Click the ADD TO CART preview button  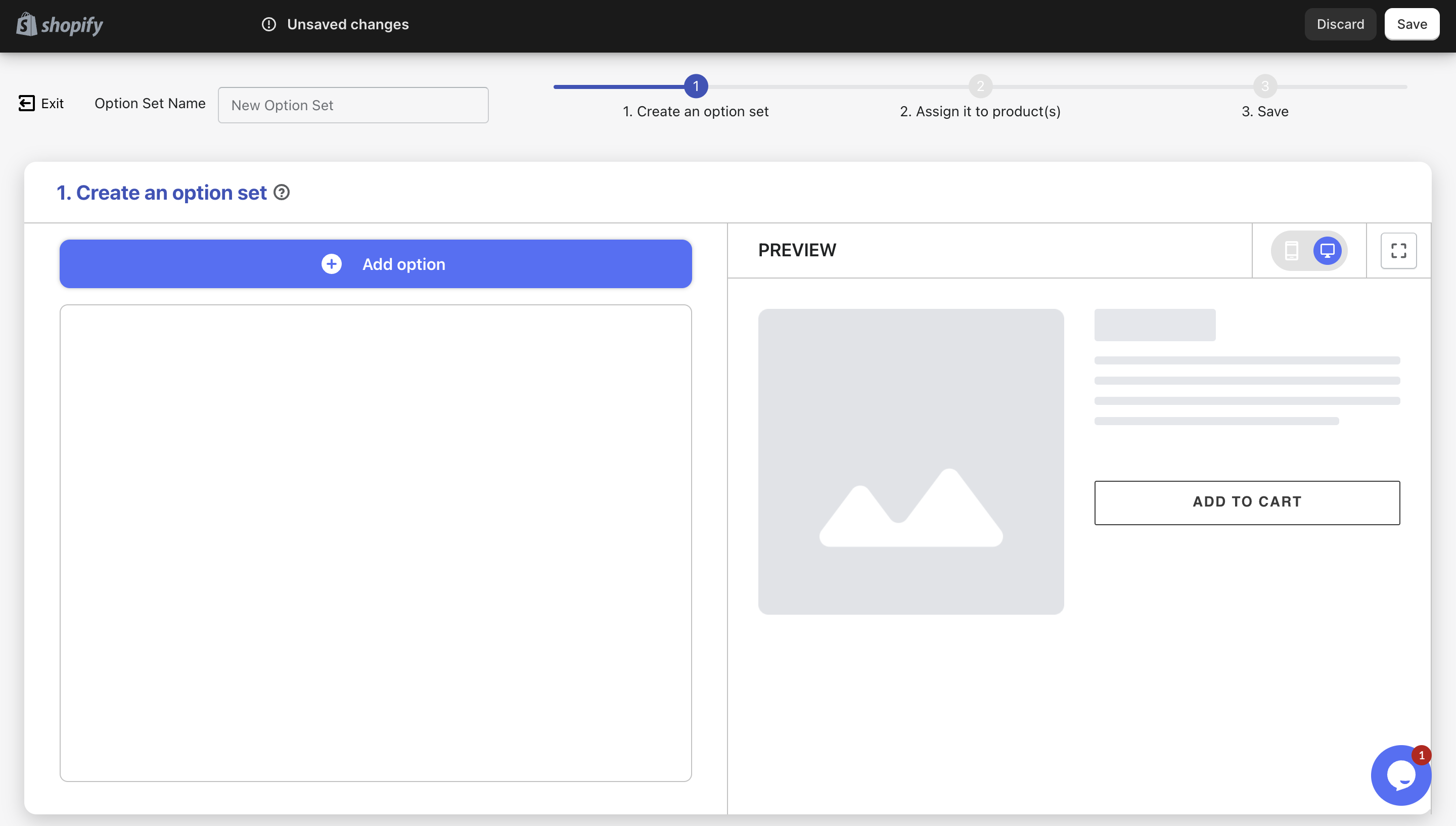click(x=1247, y=502)
